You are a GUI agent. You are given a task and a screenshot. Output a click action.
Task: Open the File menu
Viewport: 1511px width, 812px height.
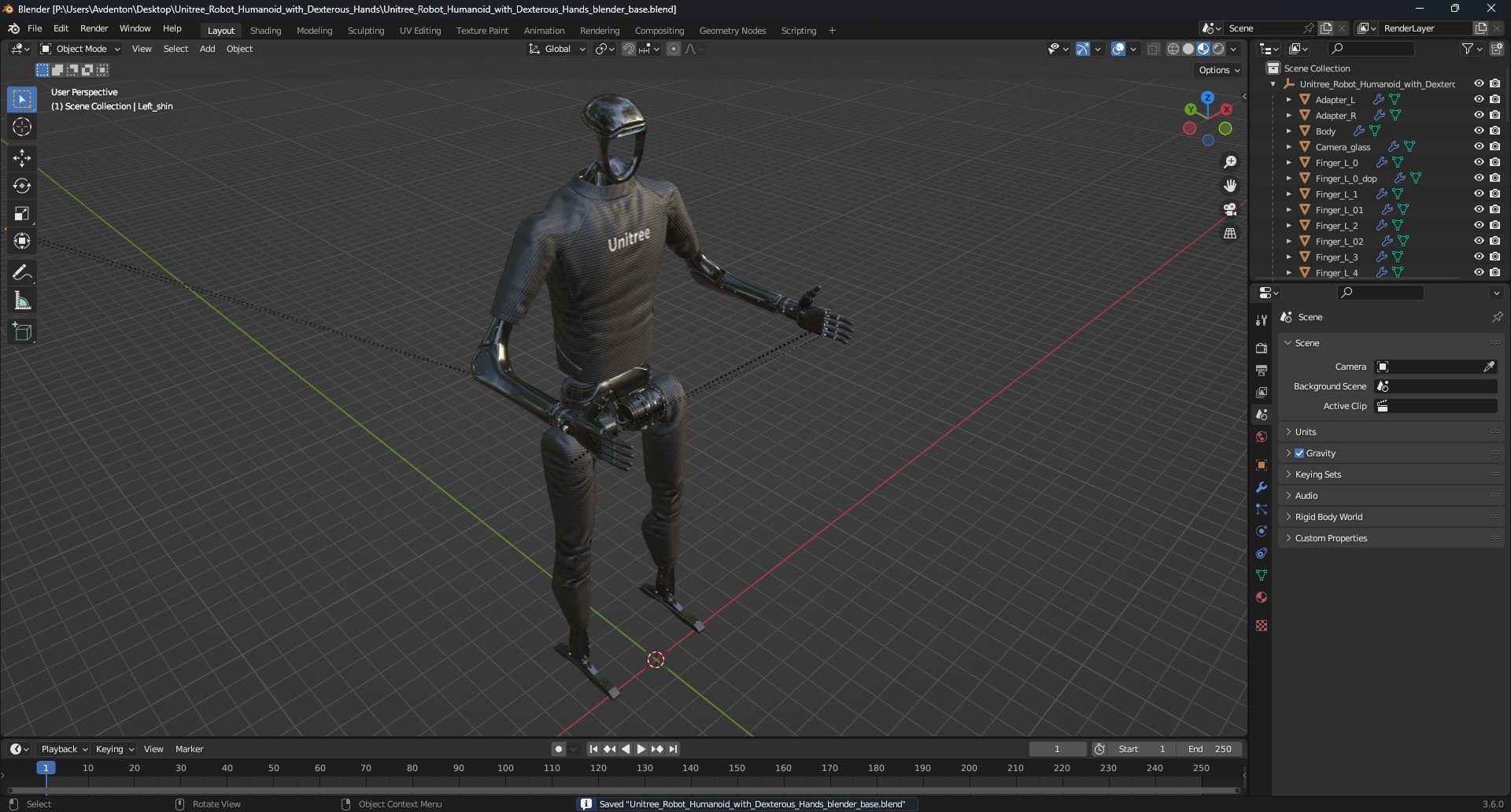35,28
